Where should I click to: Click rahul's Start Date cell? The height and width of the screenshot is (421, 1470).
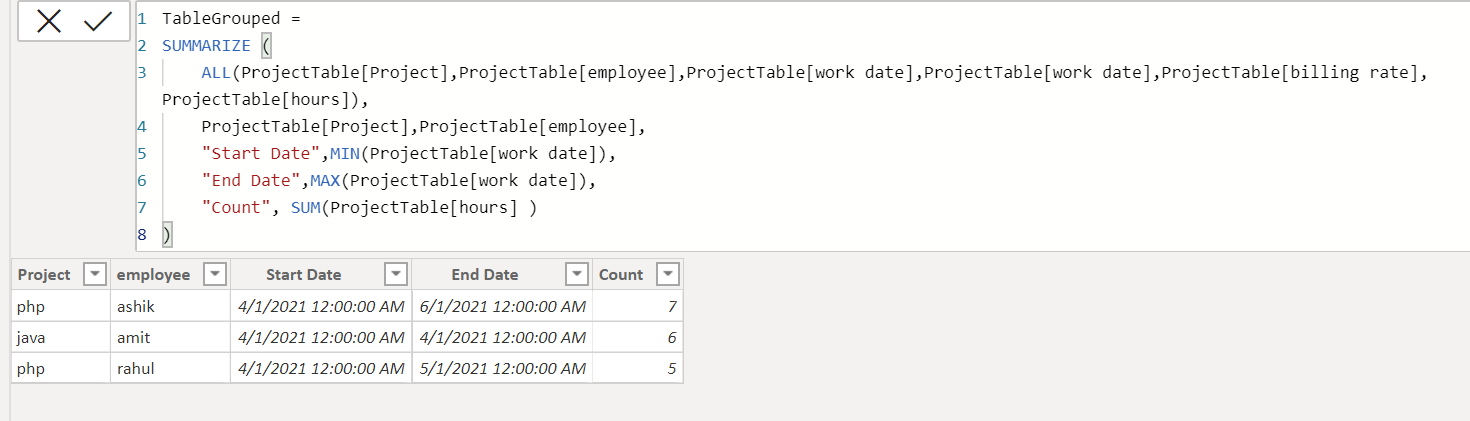[321, 368]
